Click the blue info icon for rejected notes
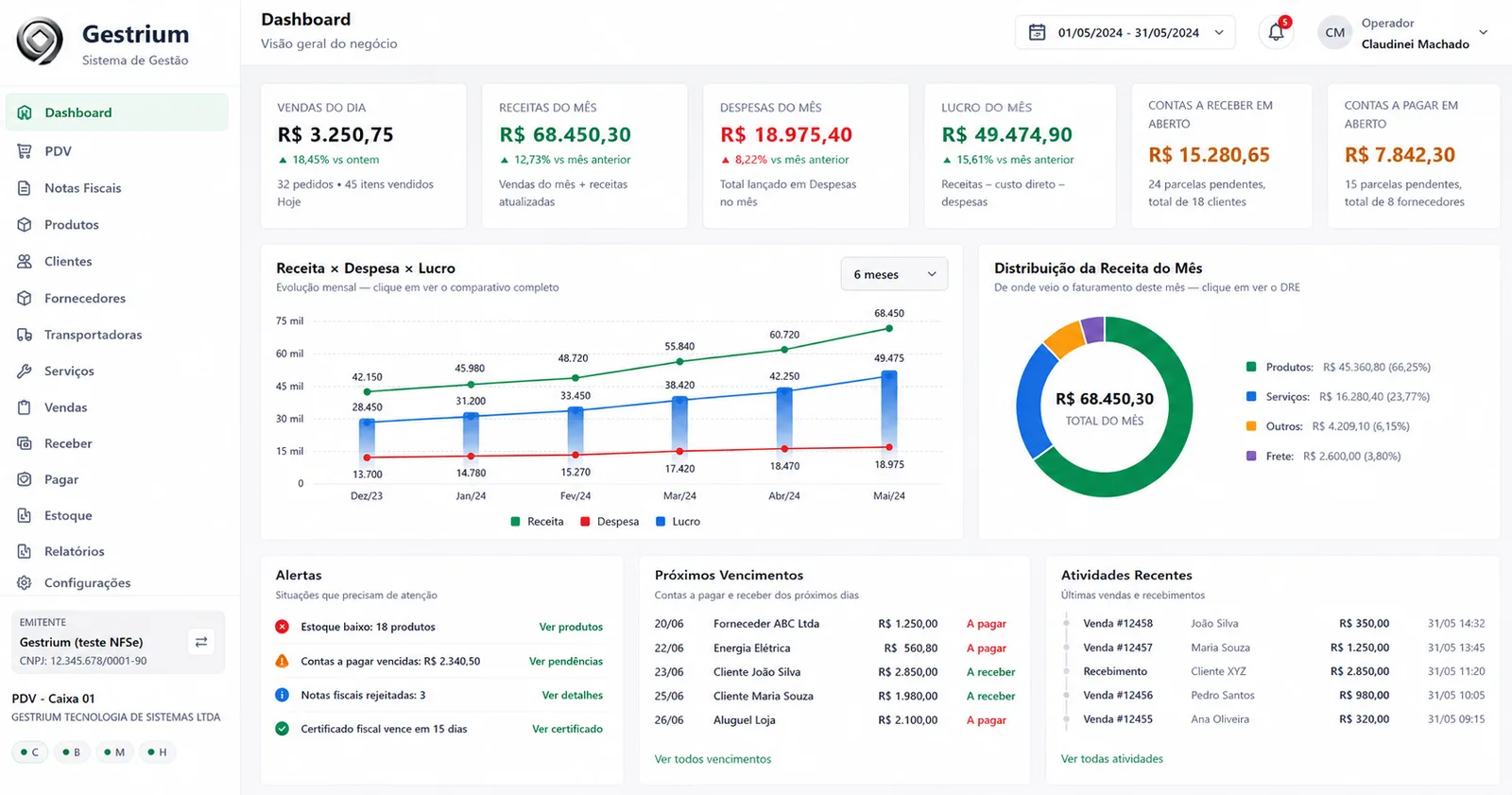Image resolution: width=1512 pixels, height=795 pixels. (x=282, y=695)
